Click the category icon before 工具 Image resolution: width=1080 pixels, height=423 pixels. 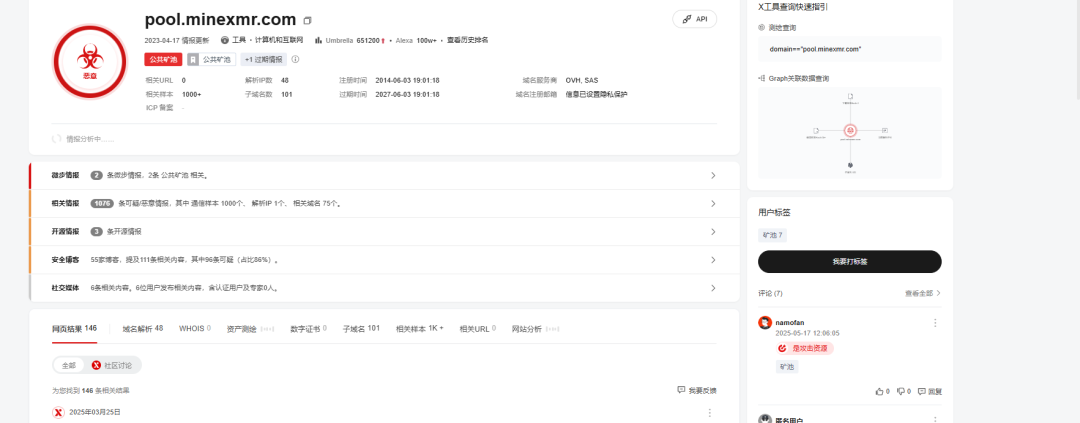click(x=225, y=41)
